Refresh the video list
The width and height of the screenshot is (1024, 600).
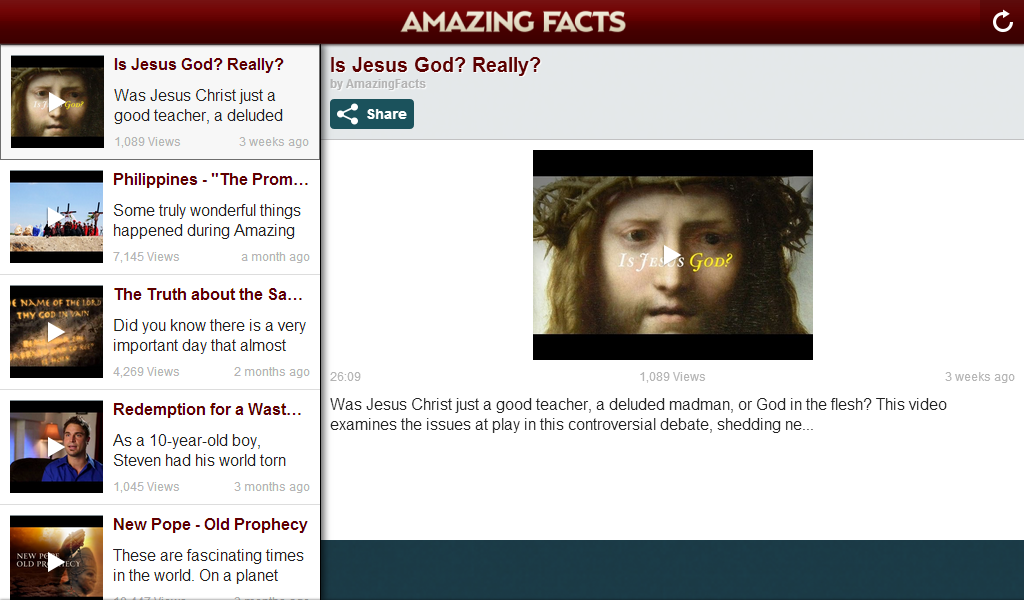1002,20
